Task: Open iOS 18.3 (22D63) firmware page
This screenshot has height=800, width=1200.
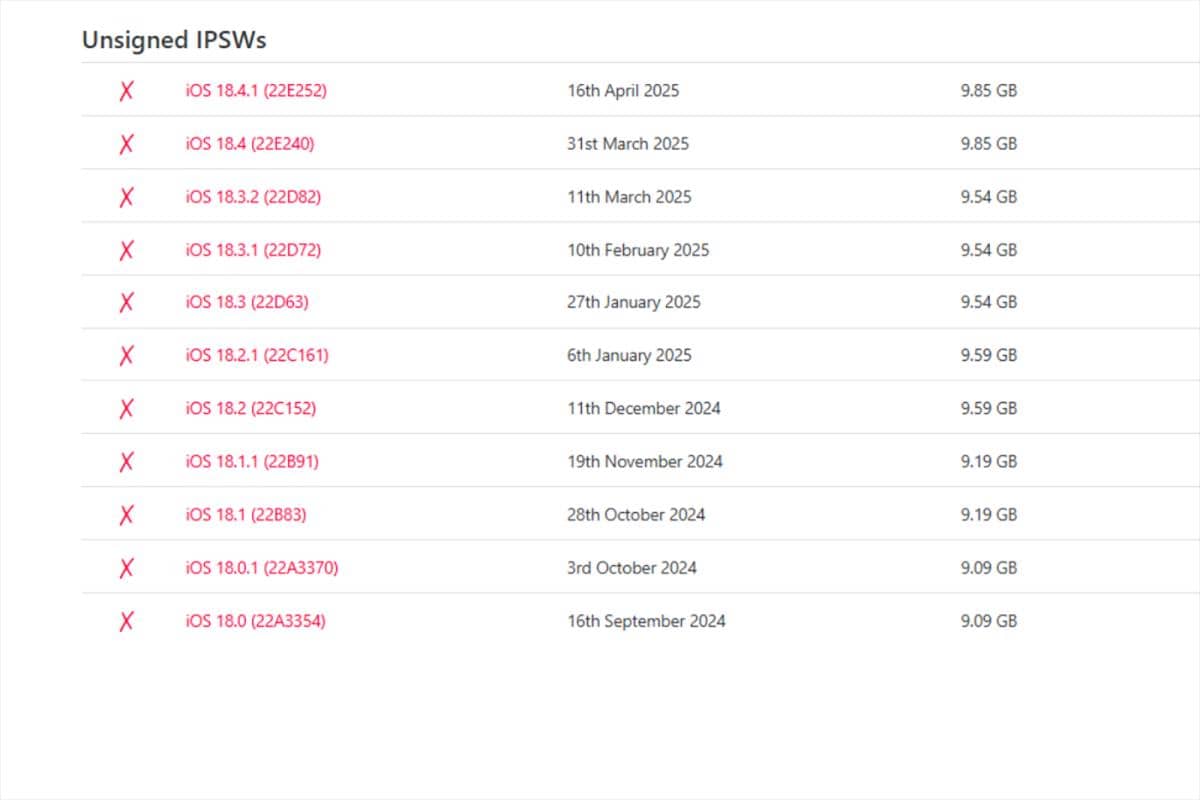Action: [x=247, y=302]
